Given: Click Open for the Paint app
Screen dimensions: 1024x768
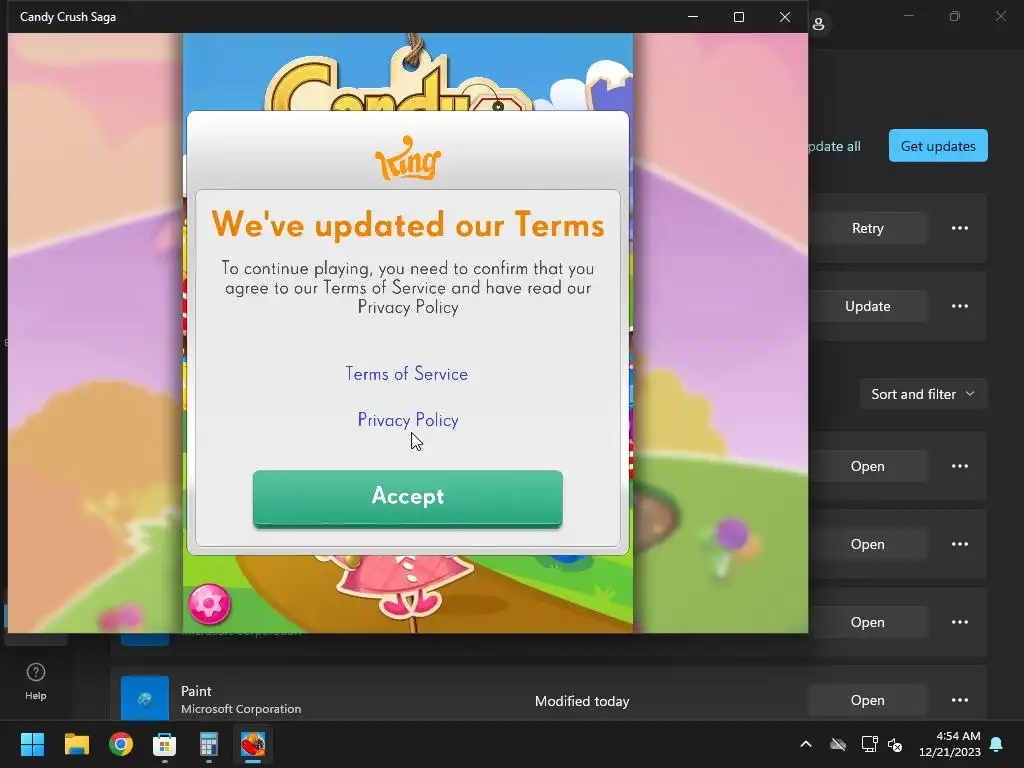Looking at the screenshot, I should click(x=867, y=700).
